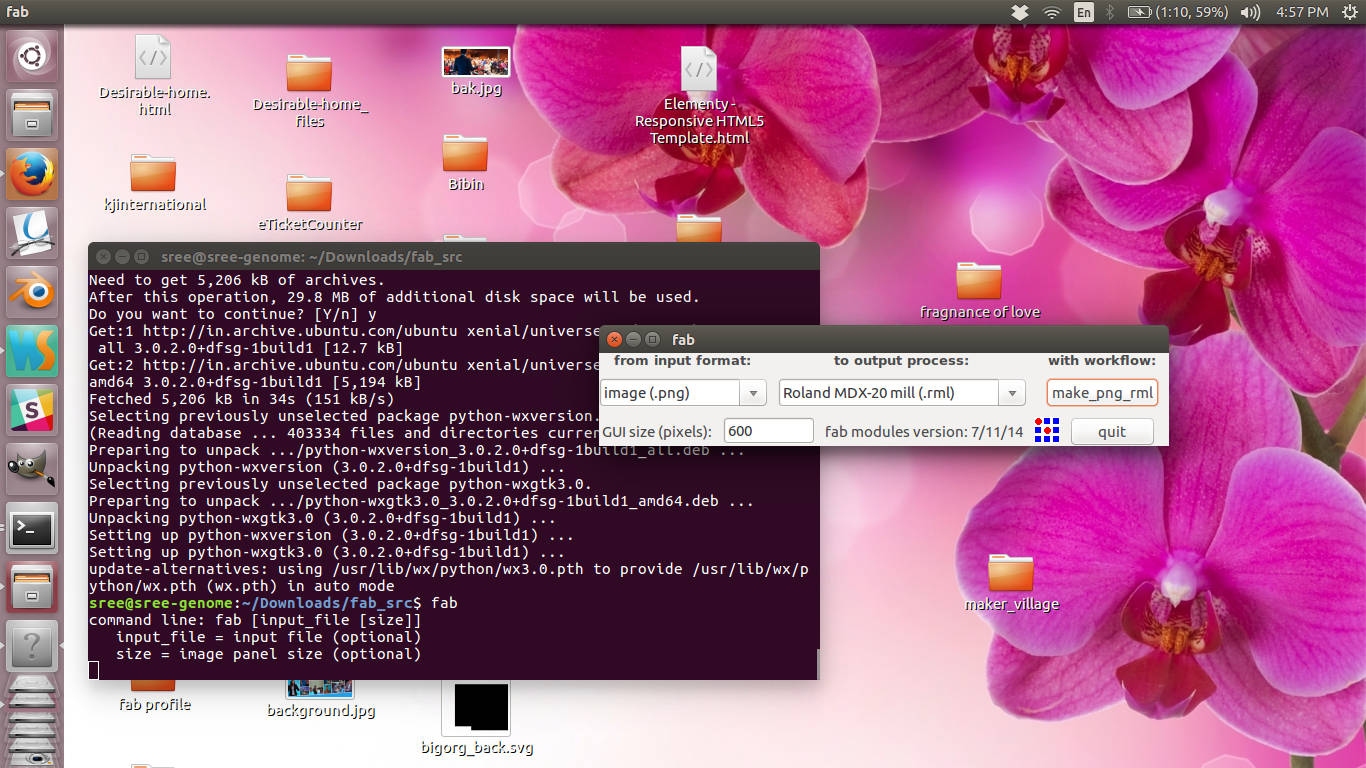The image size is (1366, 768).
Task: Click the 'GUI size (pixels):' label
Action: pyautogui.click(x=657, y=432)
